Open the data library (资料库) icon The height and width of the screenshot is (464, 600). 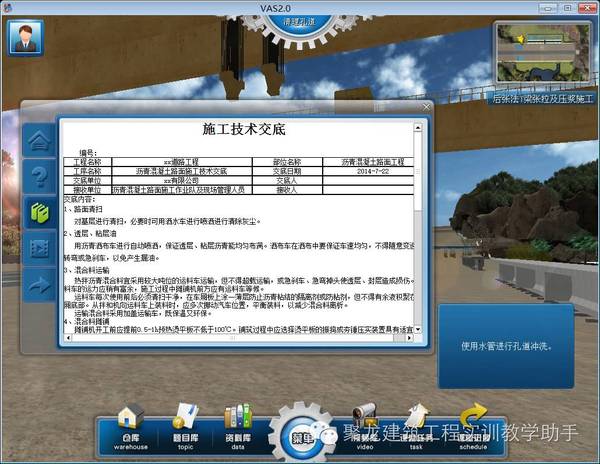[x=237, y=424]
